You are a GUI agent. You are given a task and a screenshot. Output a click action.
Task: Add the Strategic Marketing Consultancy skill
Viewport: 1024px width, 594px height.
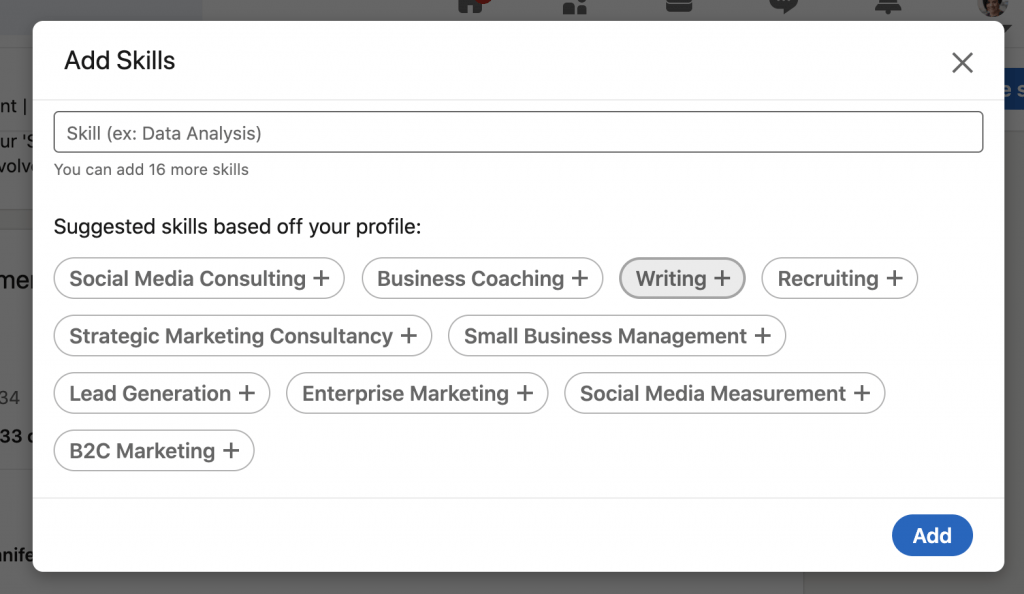(x=242, y=336)
